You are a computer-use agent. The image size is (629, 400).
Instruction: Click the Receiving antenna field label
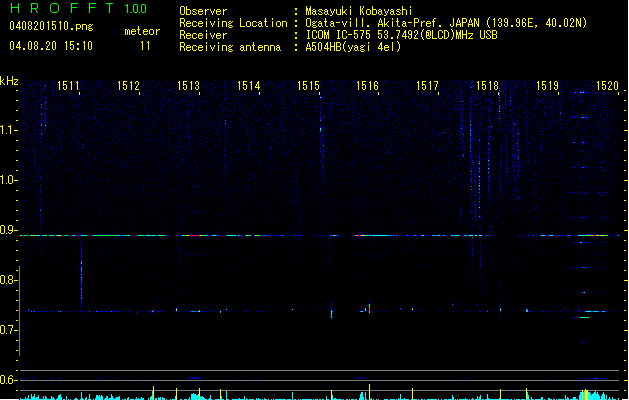(230, 47)
